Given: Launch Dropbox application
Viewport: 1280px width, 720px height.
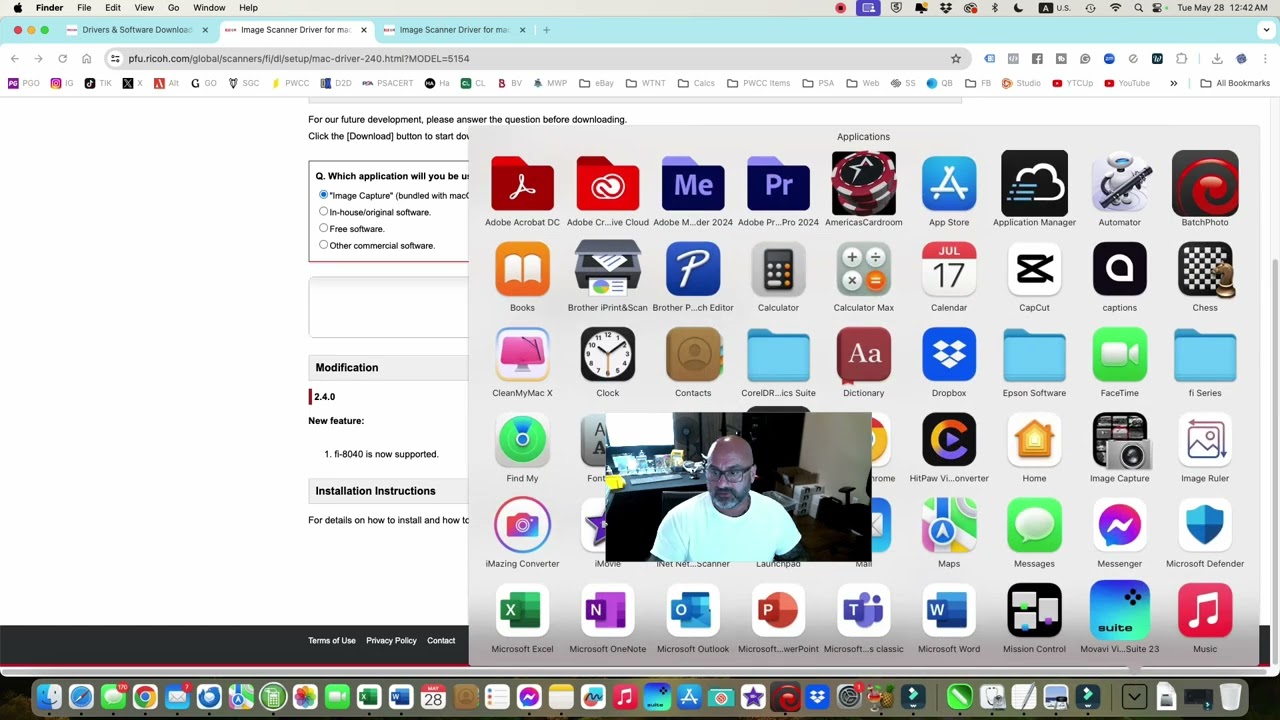Looking at the screenshot, I should click(949, 355).
